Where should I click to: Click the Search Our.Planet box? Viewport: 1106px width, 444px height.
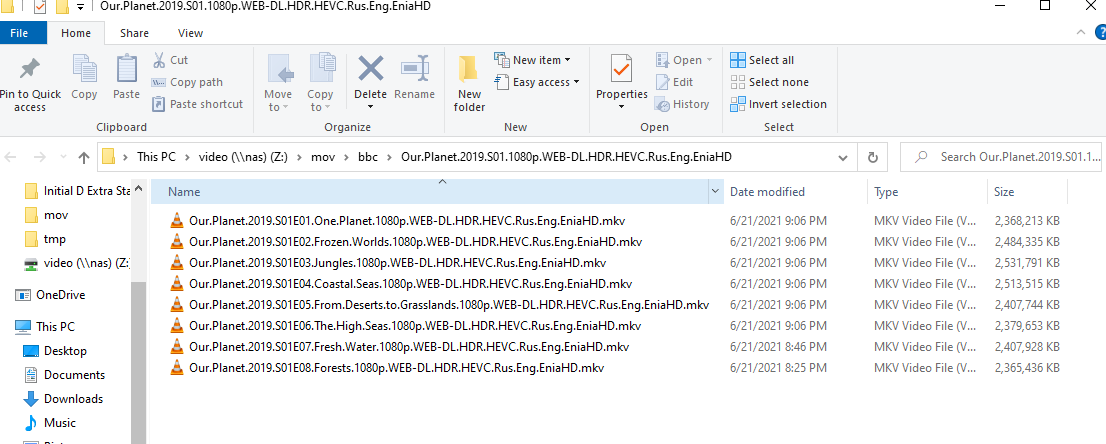(x=1003, y=157)
